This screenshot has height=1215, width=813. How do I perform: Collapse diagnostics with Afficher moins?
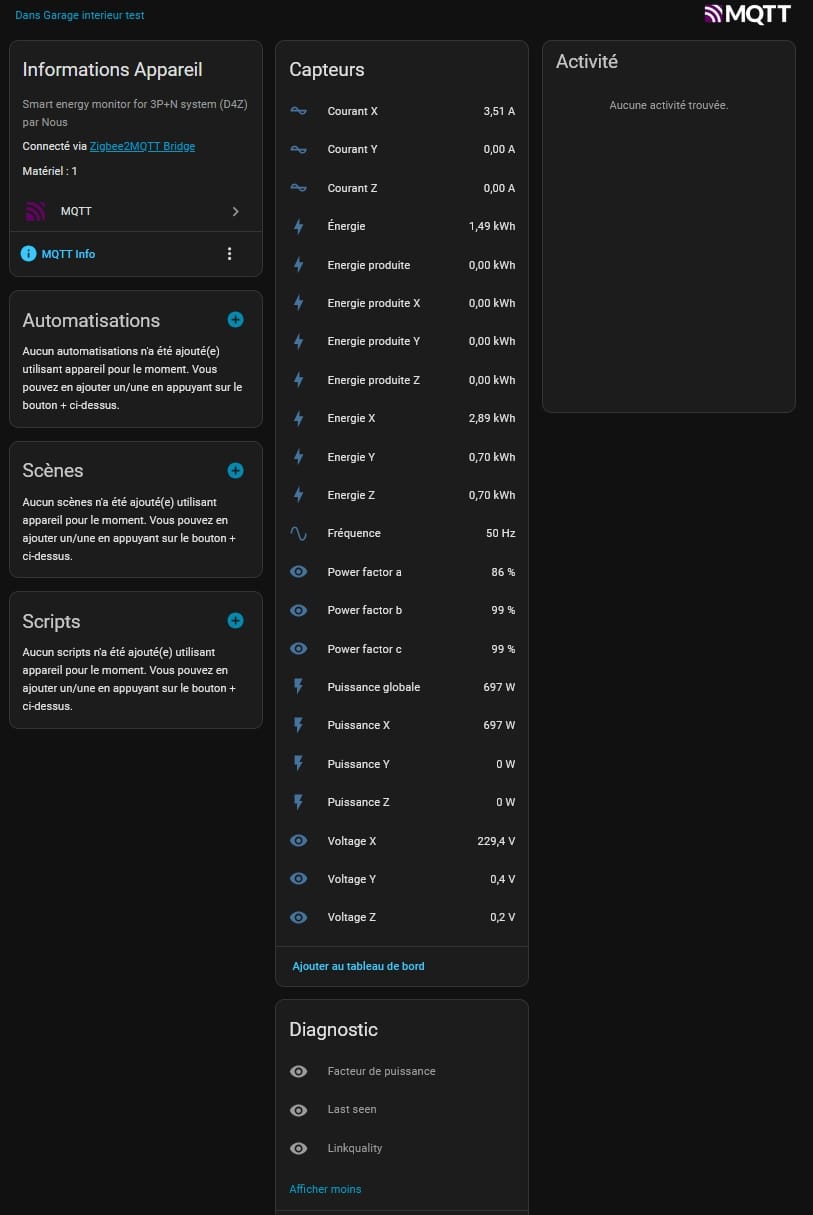pos(325,1189)
